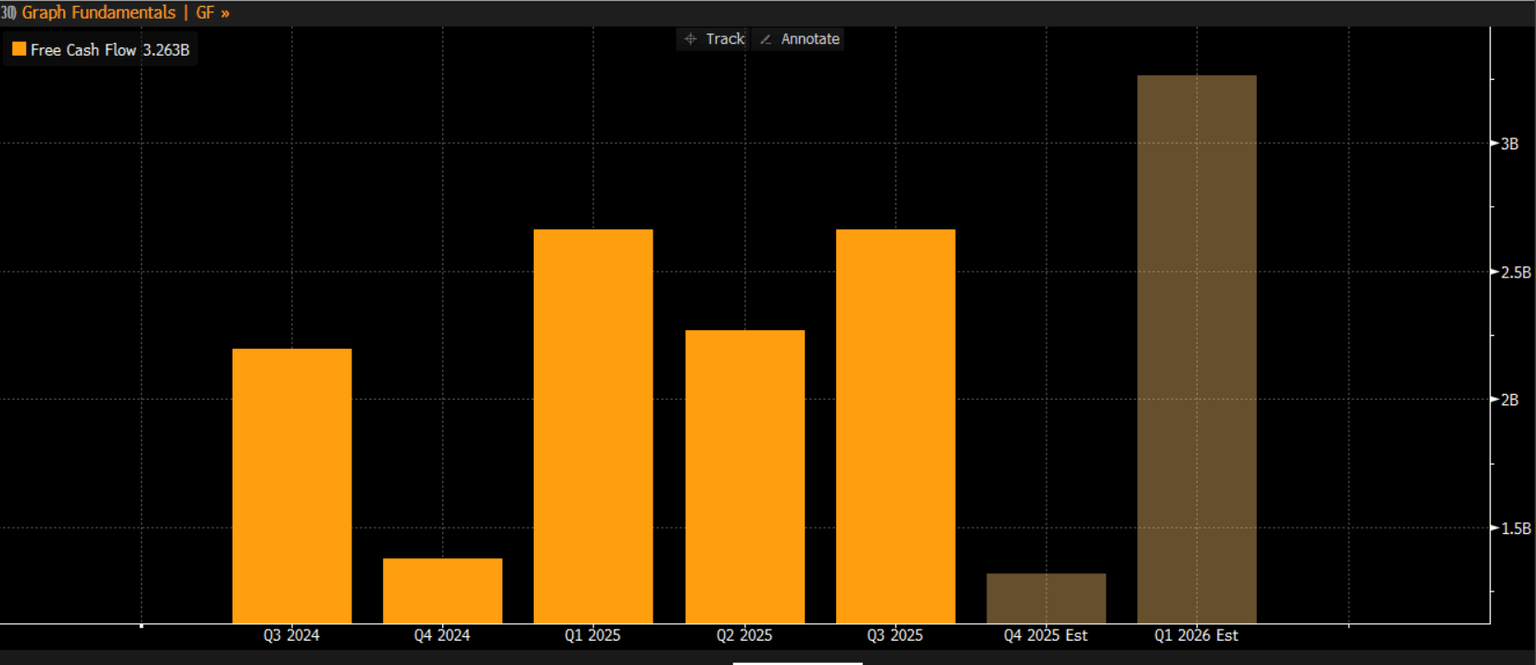Image resolution: width=1536 pixels, height=665 pixels.
Task: Select the Q1 2026 Est estimate bar
Action: 1197,349
